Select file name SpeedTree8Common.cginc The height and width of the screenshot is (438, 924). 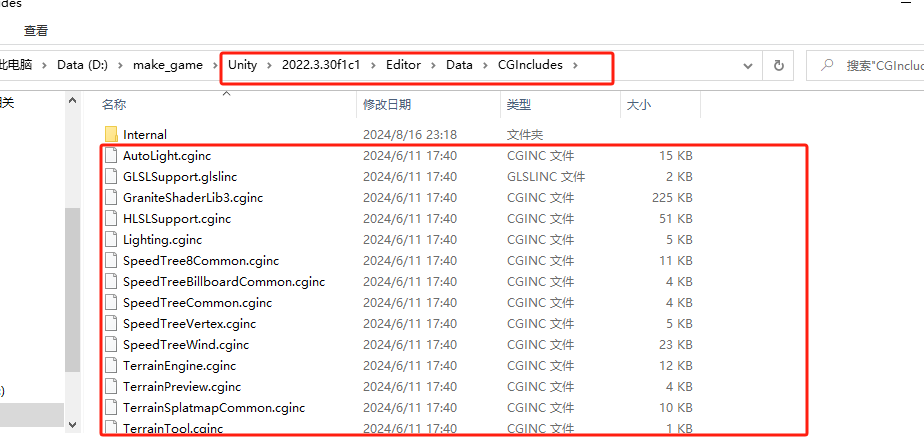[x=201, y=261]
